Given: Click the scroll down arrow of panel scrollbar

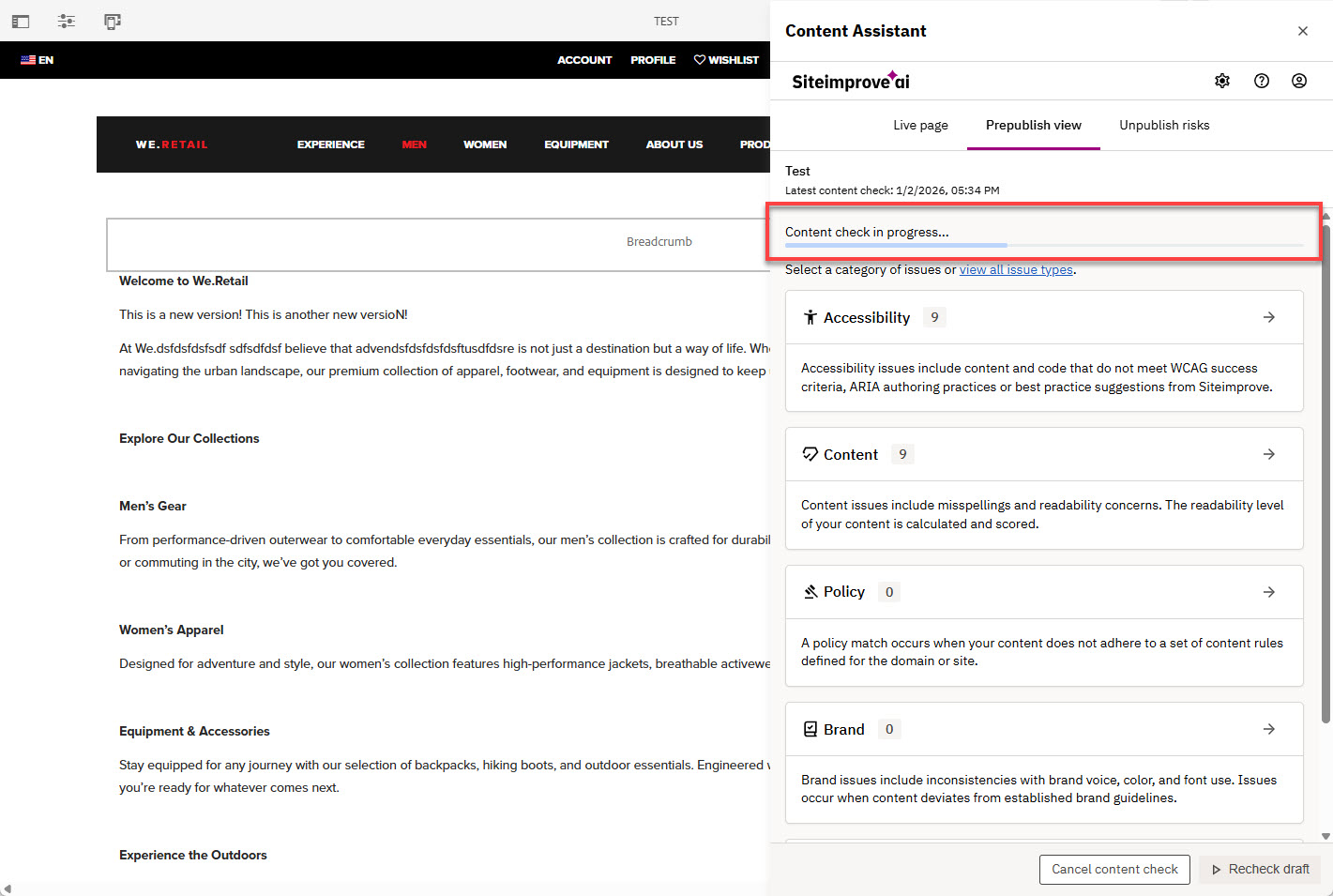Looking at the screenshot, I should click(x=1326, y=836).
